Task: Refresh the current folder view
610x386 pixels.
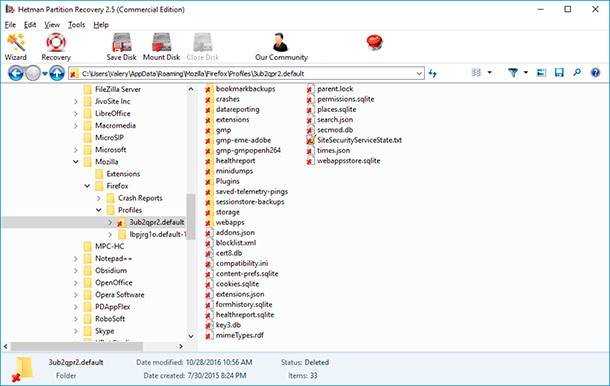Action: (433, 73)
